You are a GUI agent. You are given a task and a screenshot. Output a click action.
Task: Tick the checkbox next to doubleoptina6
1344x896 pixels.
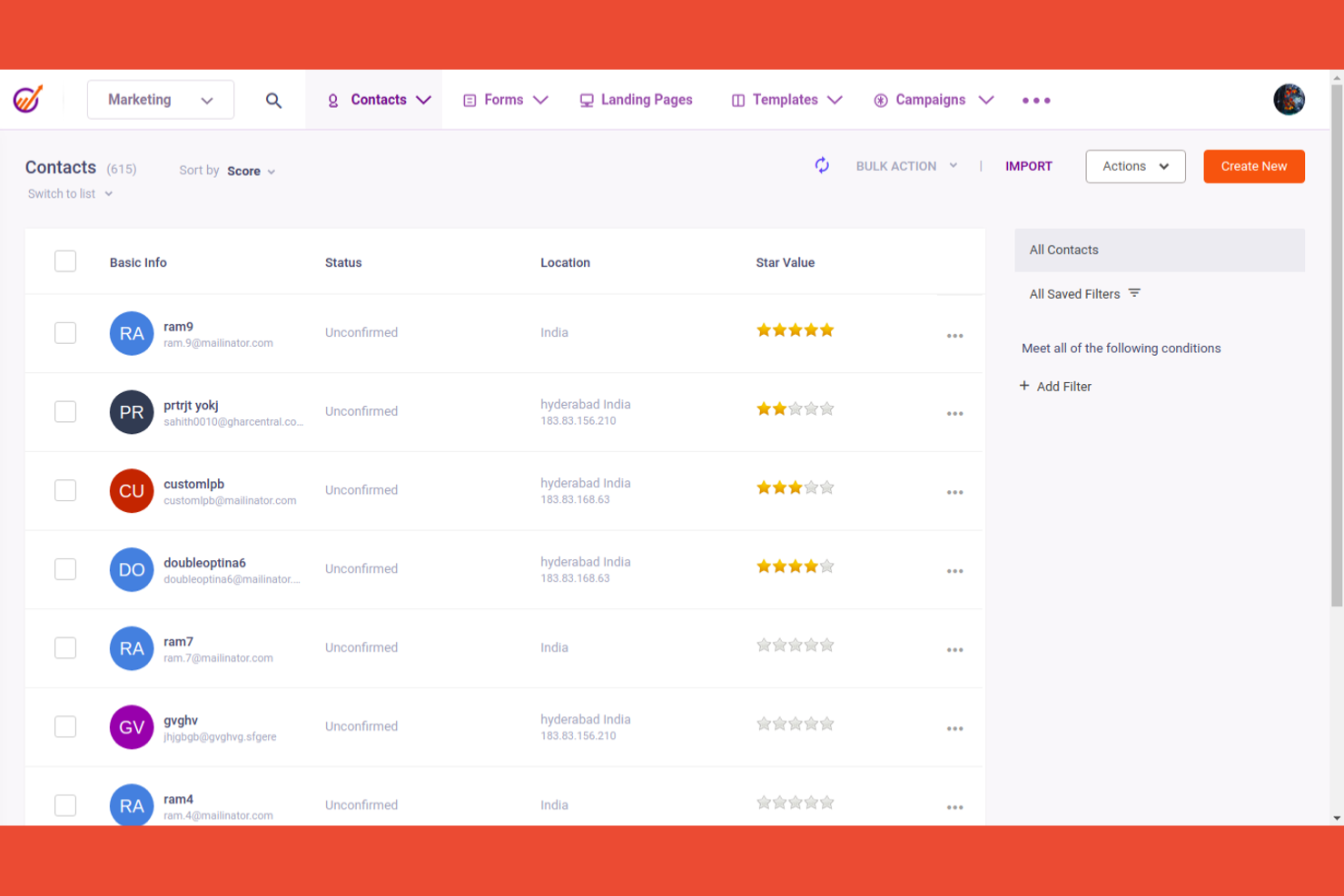64,569
